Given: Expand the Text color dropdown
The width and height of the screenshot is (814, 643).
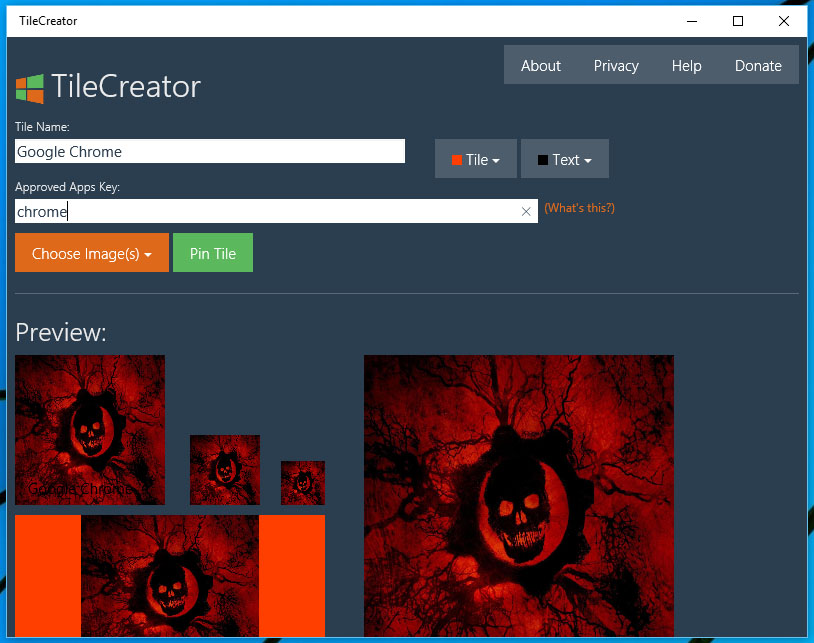Looking at the screenshot, I should click(565, 159).
